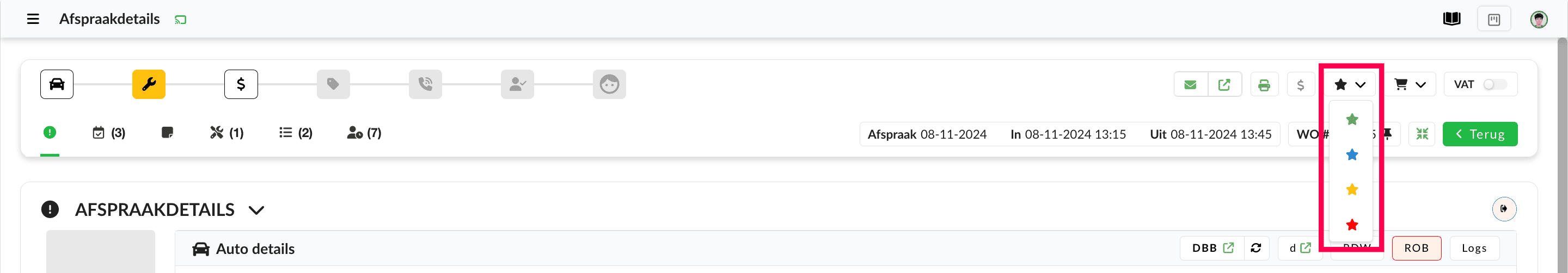Click the yellow wrench workflow step
The image size is (1568, 273).
click(x=149, y=84)
